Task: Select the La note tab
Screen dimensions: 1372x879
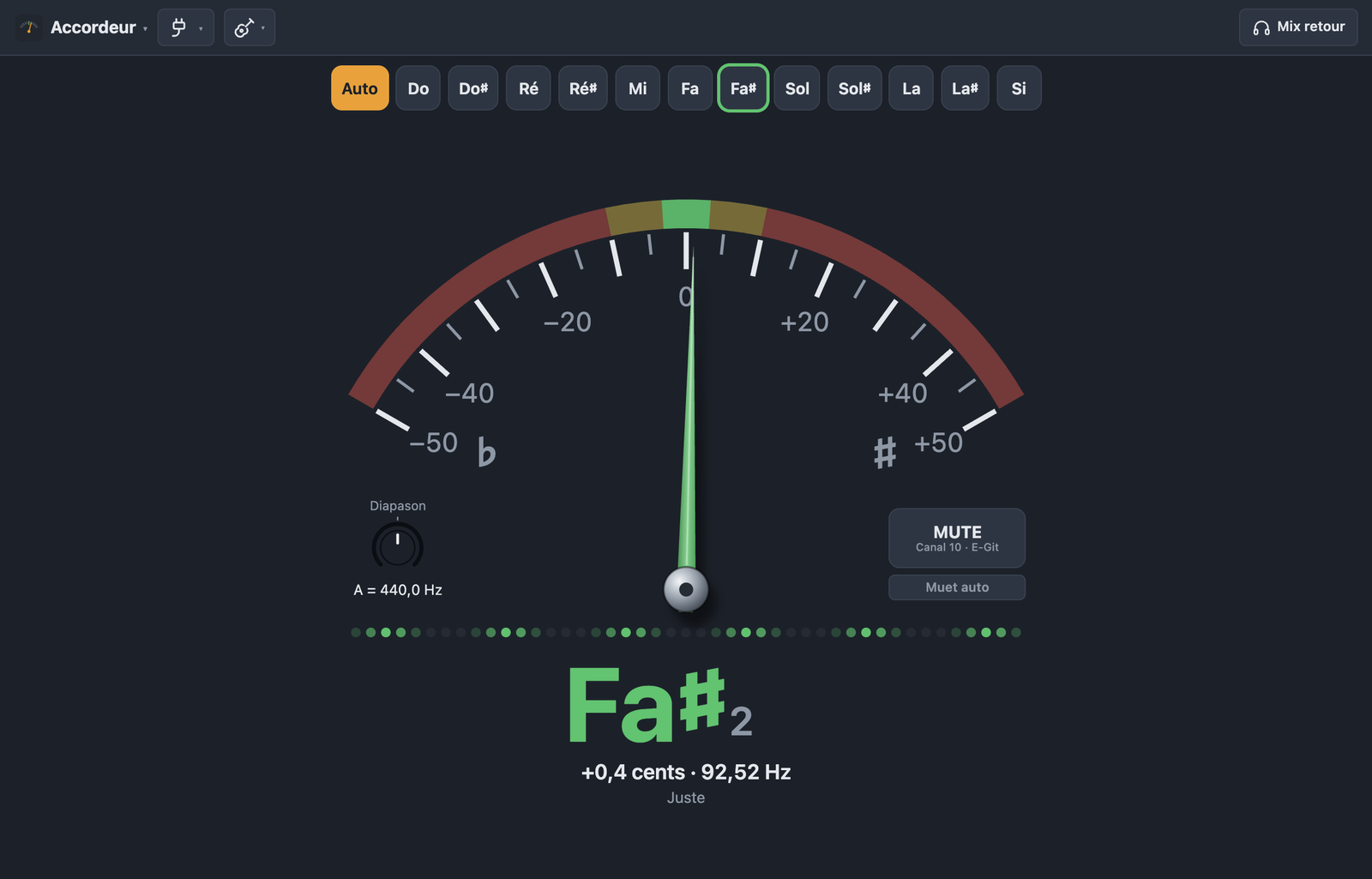Action: click(x=912, y=88)
